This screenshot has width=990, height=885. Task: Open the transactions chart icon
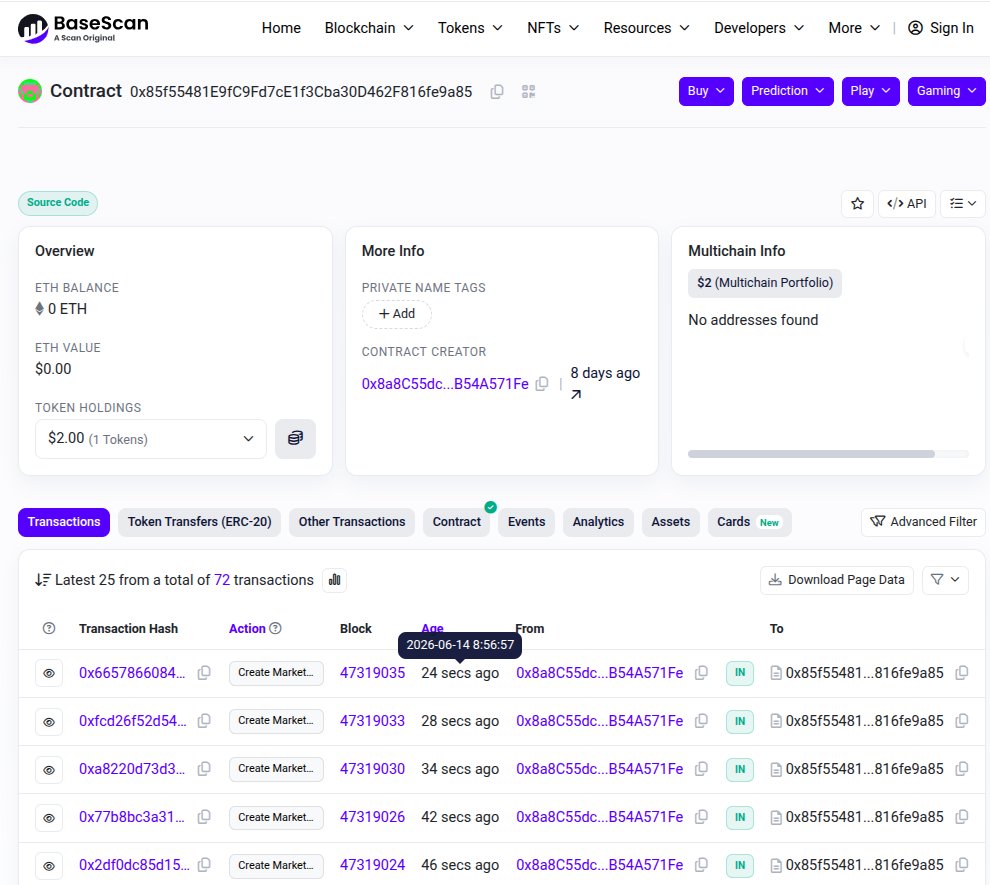click(335, 580)
